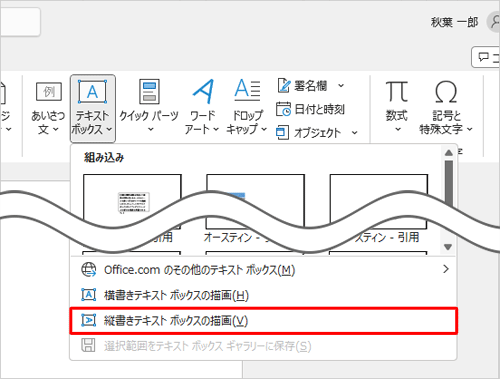Expand the ドロップキャップ dropdown arrow

click(264, 129)
